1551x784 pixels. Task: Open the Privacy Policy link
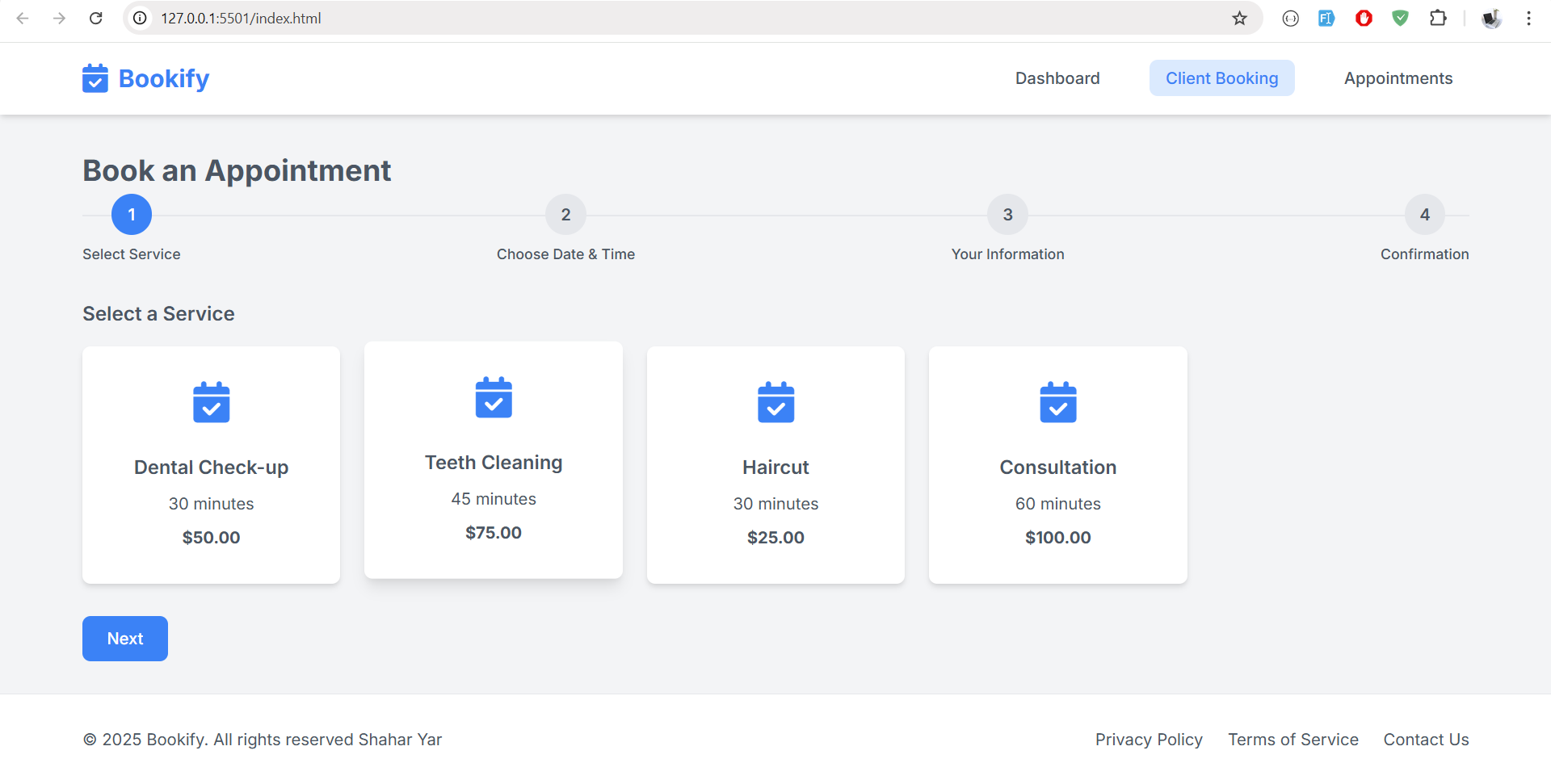(1148, 740)
